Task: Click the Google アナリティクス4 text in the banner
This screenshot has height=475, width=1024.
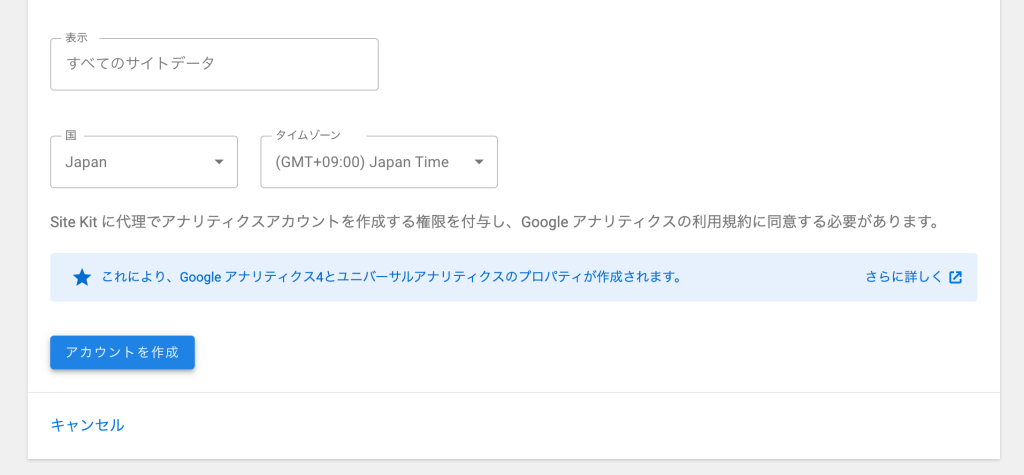Action: 251,277
